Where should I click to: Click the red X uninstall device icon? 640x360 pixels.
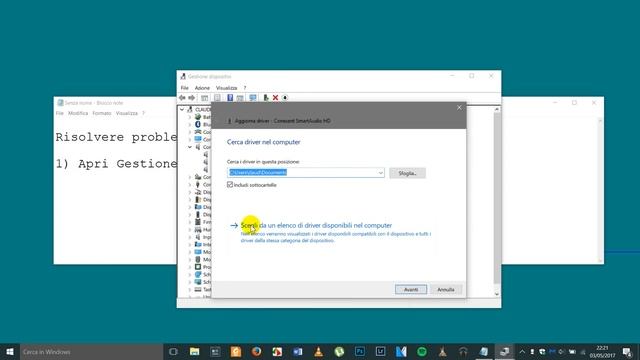(x=276, y=98)
